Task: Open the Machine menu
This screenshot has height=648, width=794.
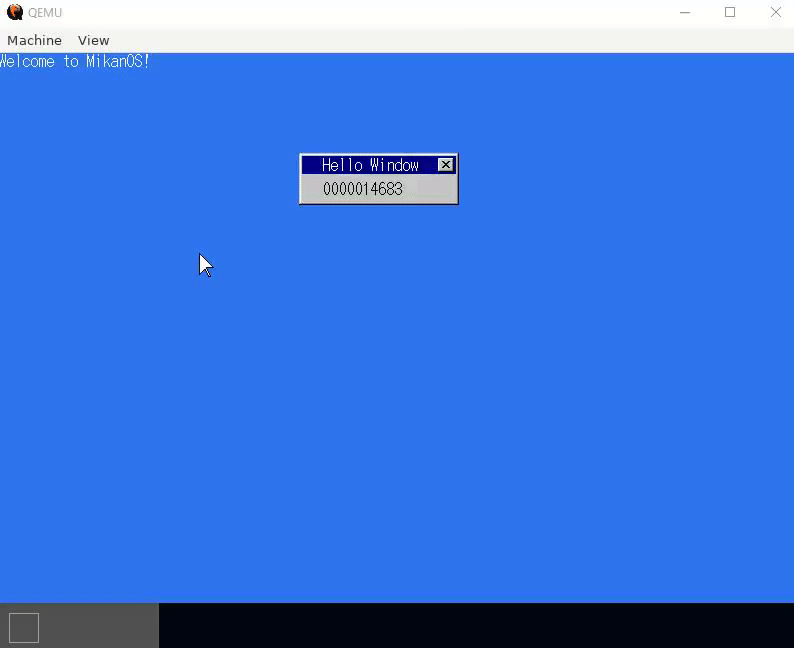Action: coord(34,40)
